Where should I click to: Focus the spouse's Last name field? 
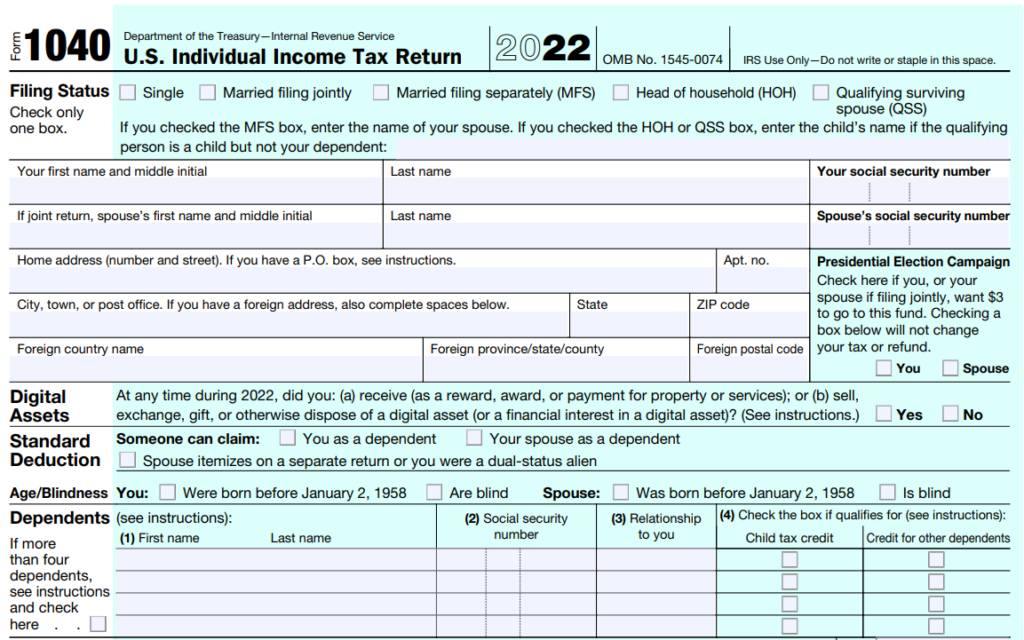(x=596, y=235)
